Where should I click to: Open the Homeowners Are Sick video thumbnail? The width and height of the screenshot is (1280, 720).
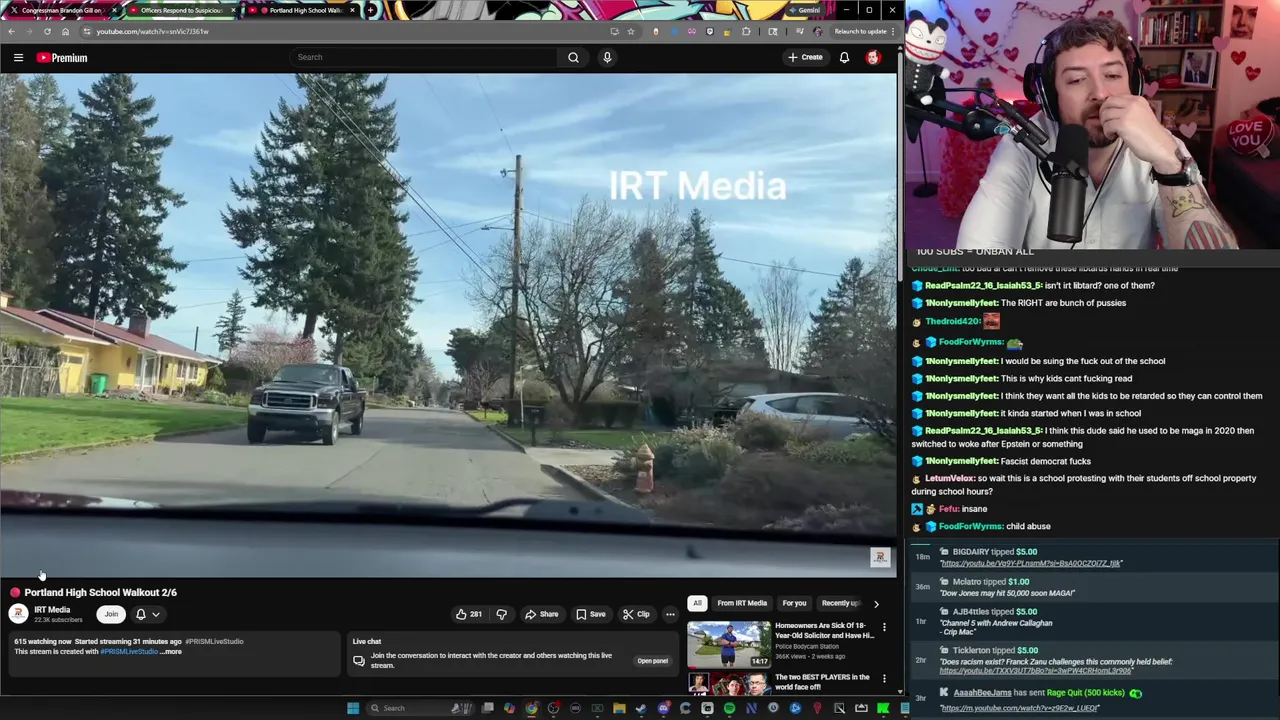(x=729, y=644)
